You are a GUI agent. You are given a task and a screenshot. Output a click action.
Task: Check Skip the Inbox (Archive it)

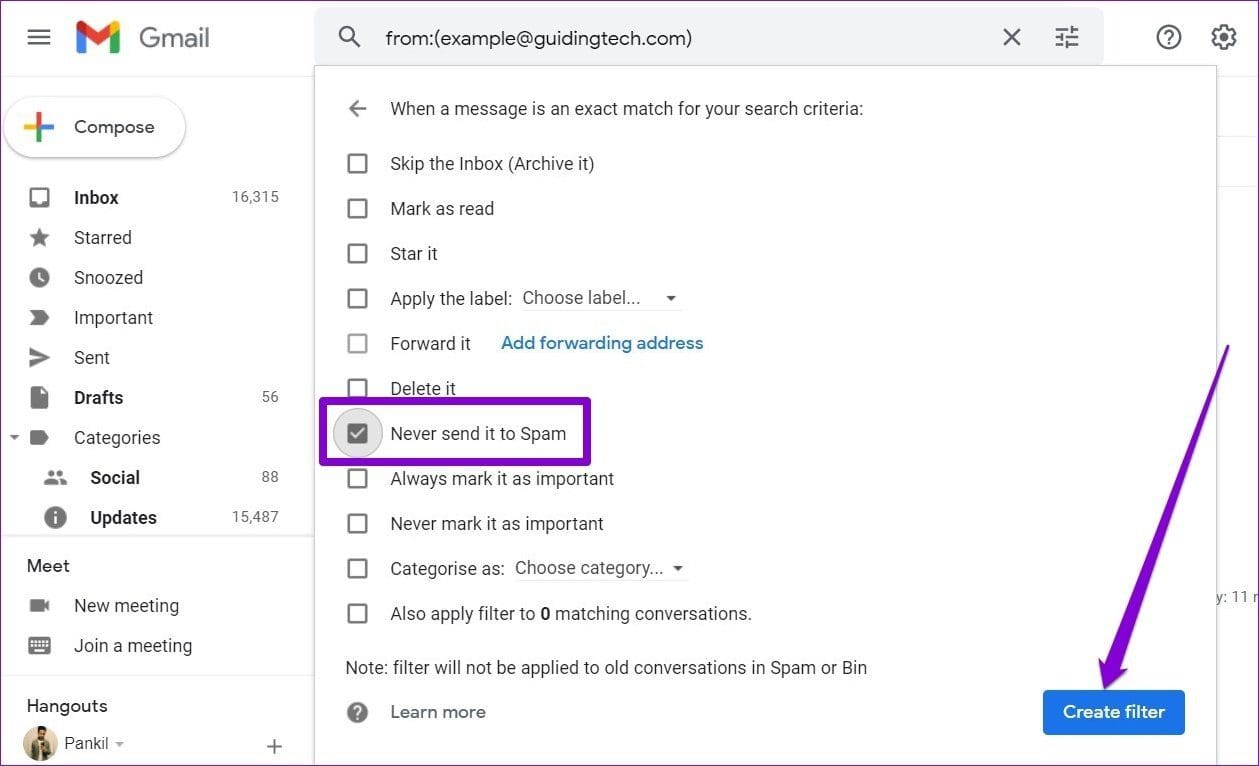[357, 163]
